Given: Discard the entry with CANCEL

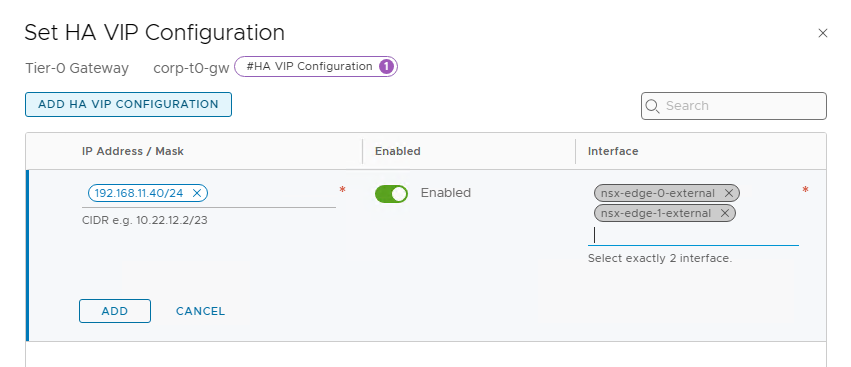Looking at the screenshot, I should (200, 311).
